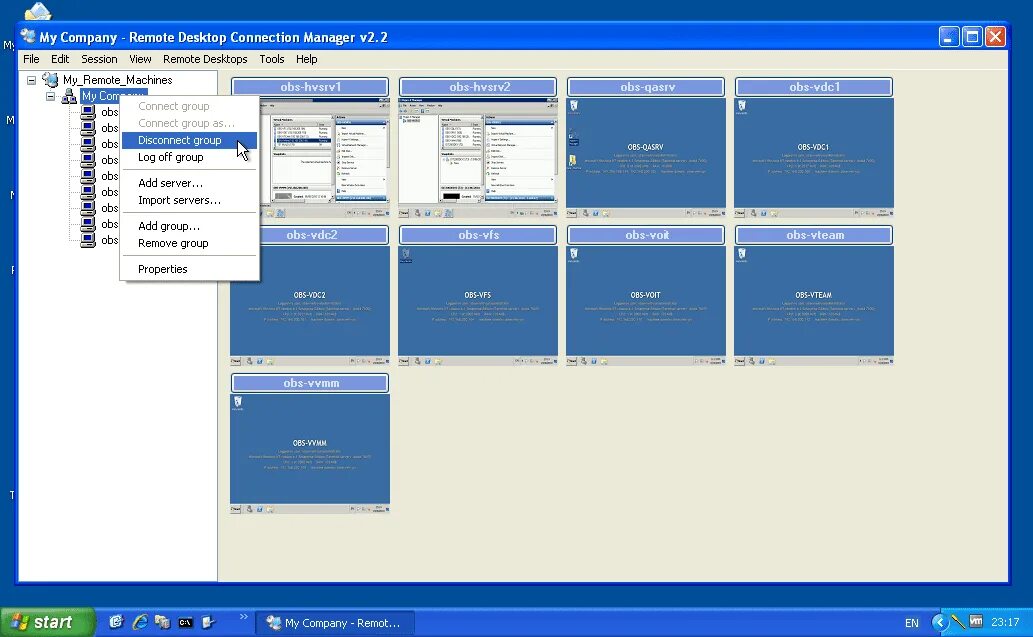Open the Remote Desktops menu
Viewport: 1033px width, 637px height.
point(205,59)
